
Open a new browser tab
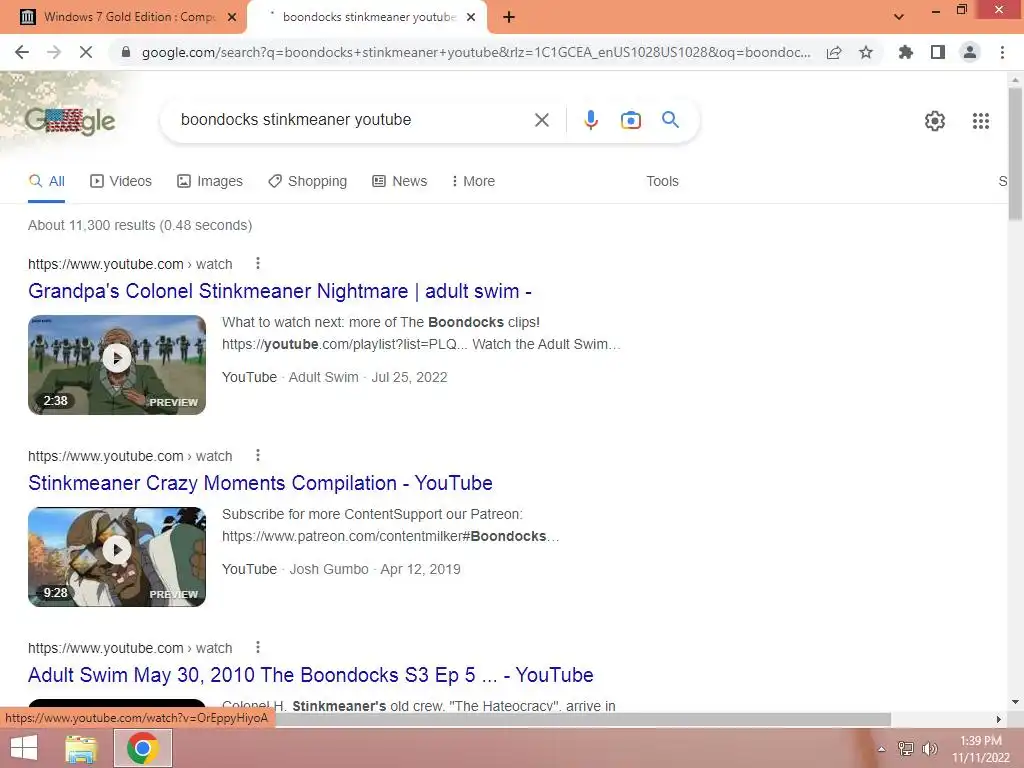pyautogui.click(x=509, y=18)
